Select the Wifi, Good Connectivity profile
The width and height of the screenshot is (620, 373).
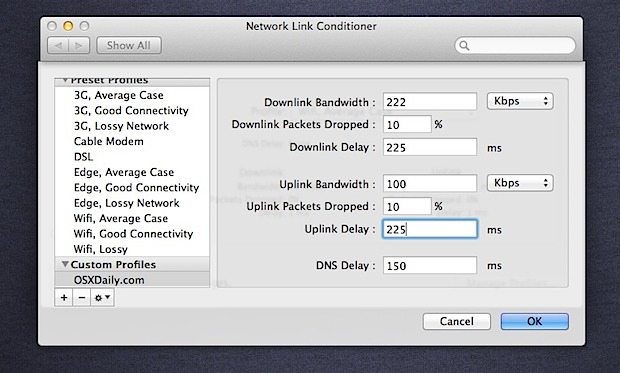click(132, 234)
